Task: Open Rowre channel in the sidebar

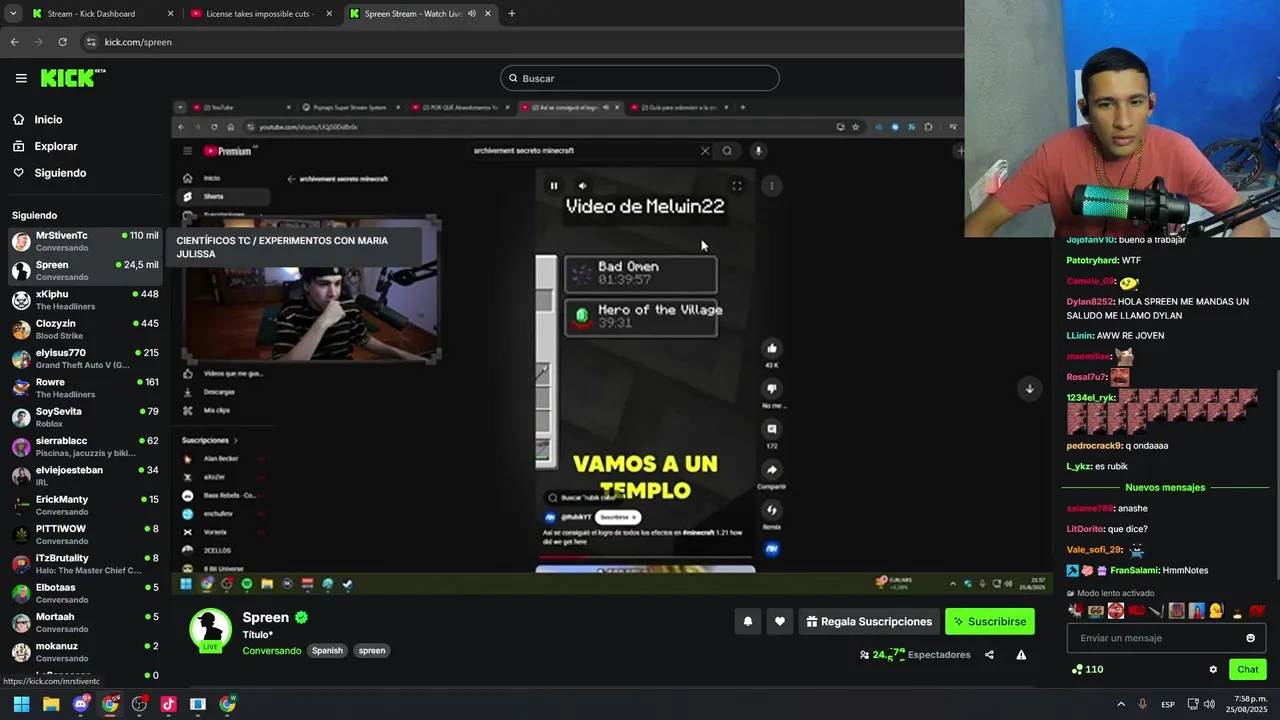Action: coord(84,388)
